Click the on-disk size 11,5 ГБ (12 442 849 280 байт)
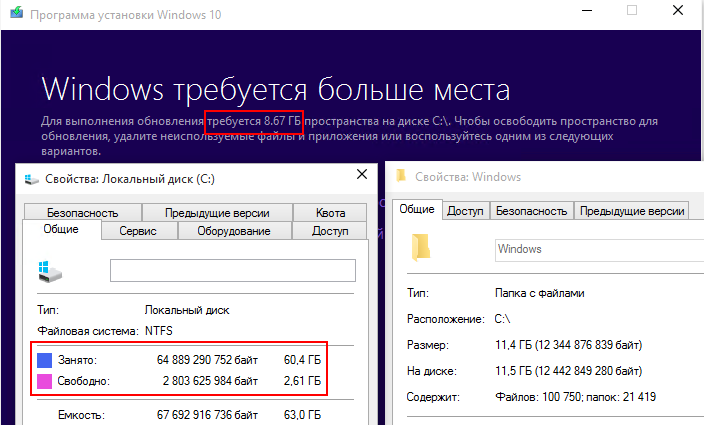This screenshot has height=425, width=704. [x=568, y=371]
